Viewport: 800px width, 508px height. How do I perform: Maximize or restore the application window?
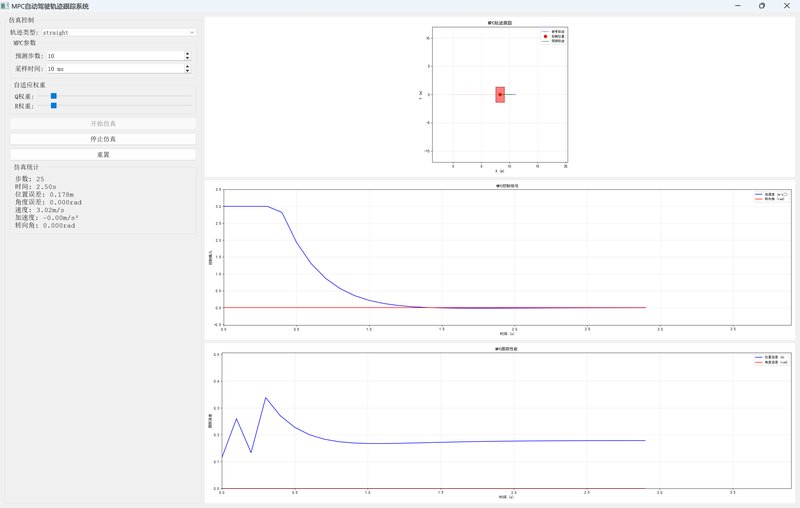coord(762,6)
